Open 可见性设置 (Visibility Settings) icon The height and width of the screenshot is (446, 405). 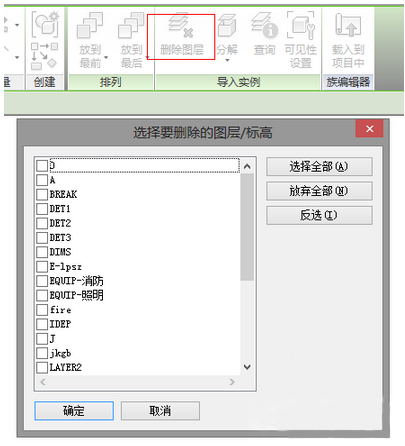pos(300,25)
